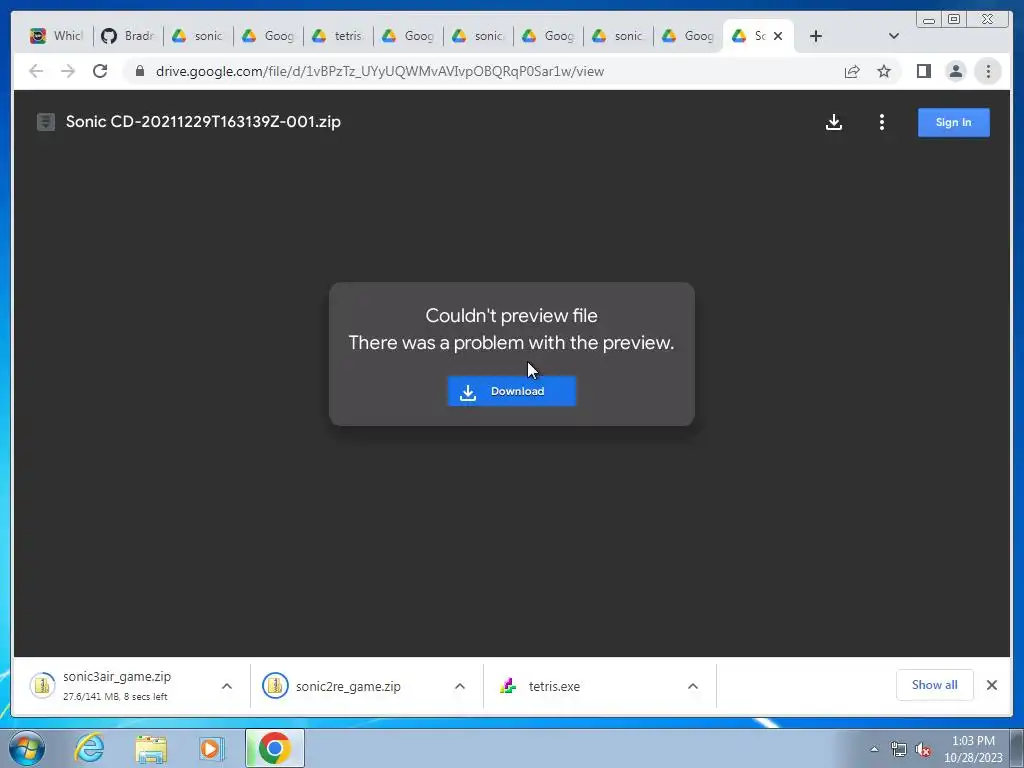This screenshot has width=1024, height=768.
Task: Show hidden tray icons arrow
Action: coord(874,749)
